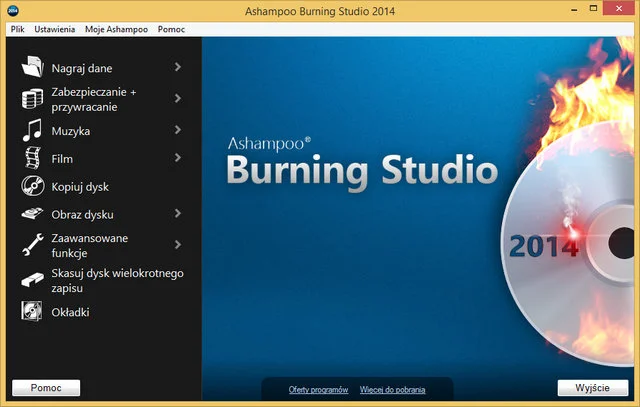Click the Zabezpieczanie + przywracanie database icon
The width and height of the screenshot is (640, 407).
click(32, 99)
